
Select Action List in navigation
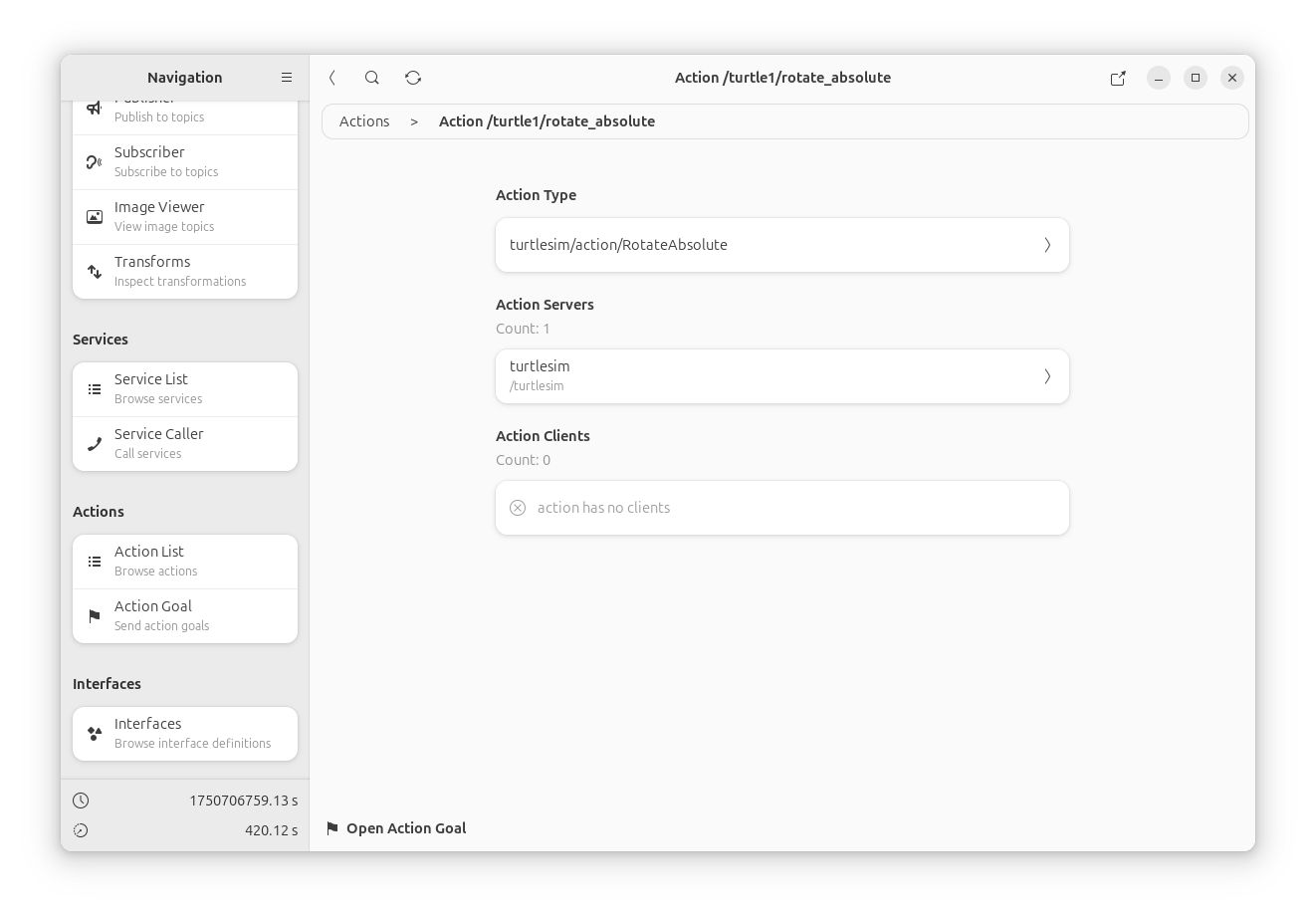185,562
